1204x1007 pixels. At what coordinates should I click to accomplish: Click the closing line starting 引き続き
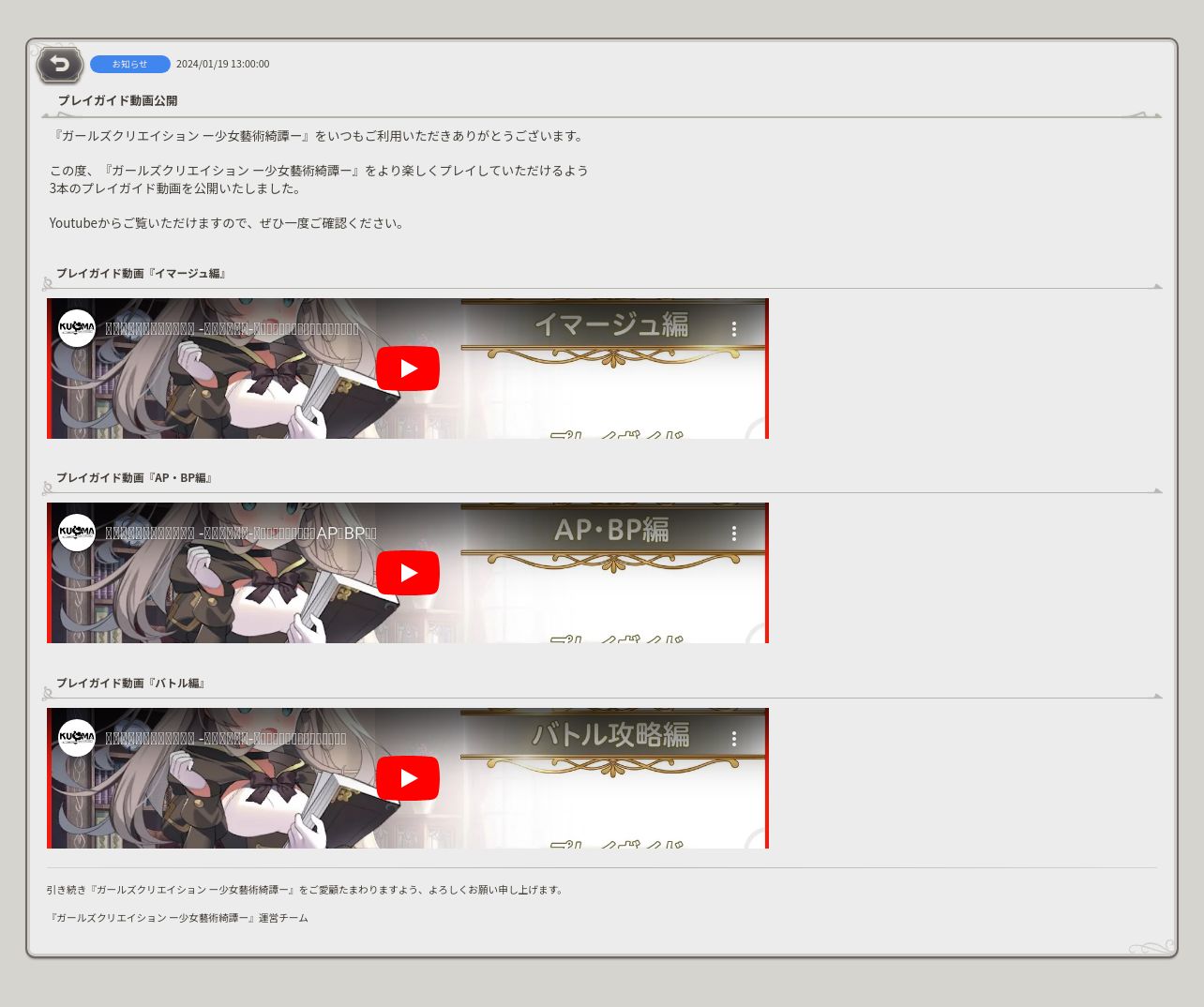tap(307, 890)
